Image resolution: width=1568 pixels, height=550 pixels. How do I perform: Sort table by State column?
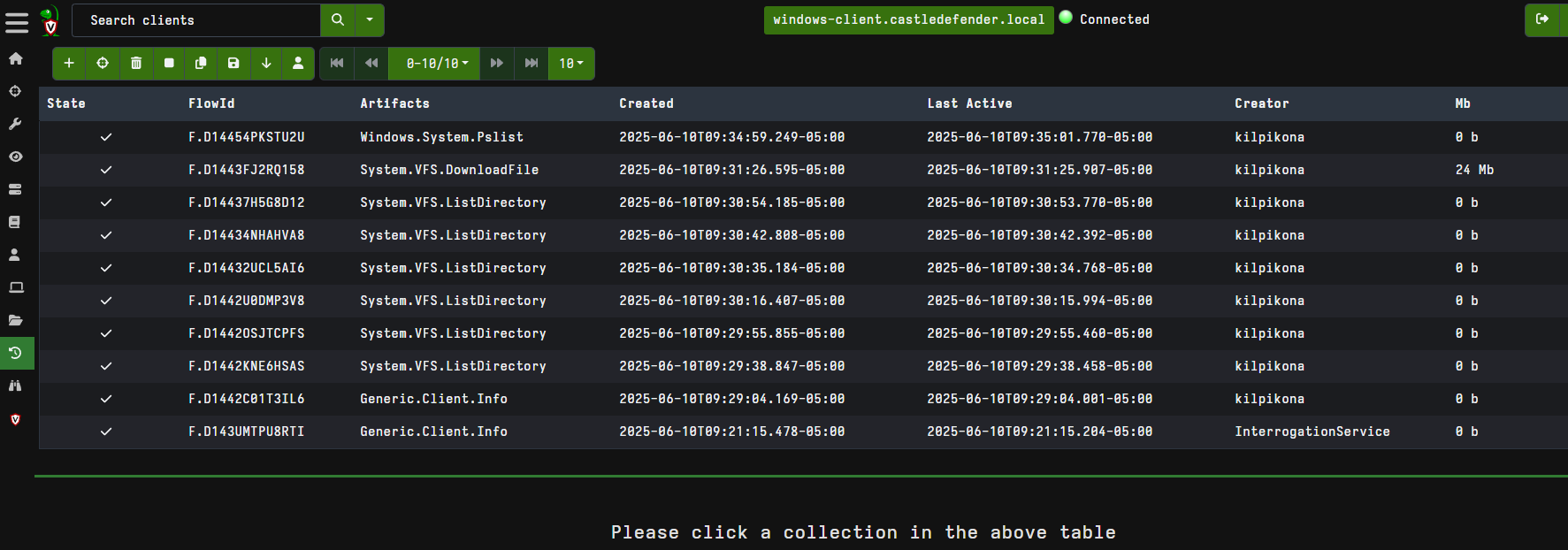click(66, 103)
